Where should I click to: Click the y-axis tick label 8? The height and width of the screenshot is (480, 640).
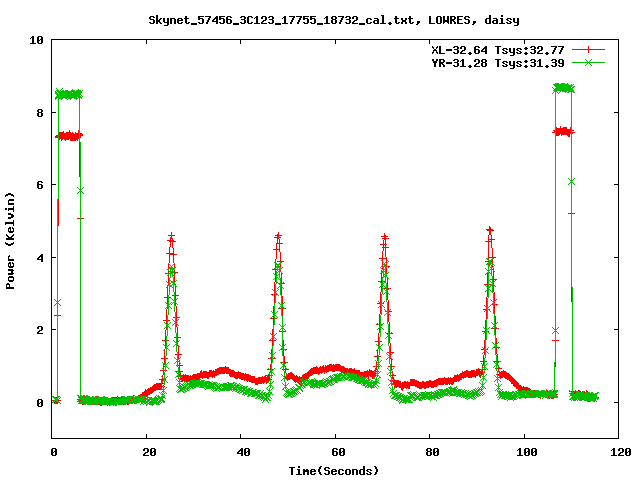point(40,113)
